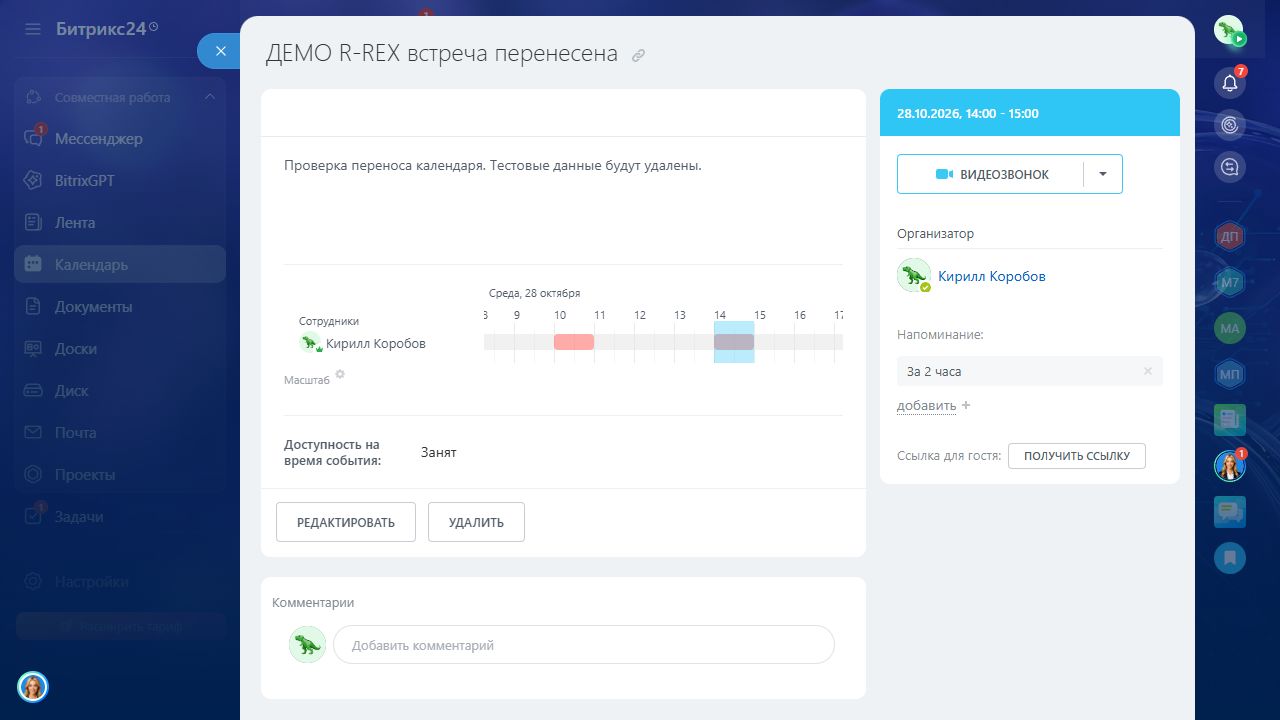Open the hamburger menu beside Битрикс24
This screenshot has height=720, width=1280.
coord(33,29)
